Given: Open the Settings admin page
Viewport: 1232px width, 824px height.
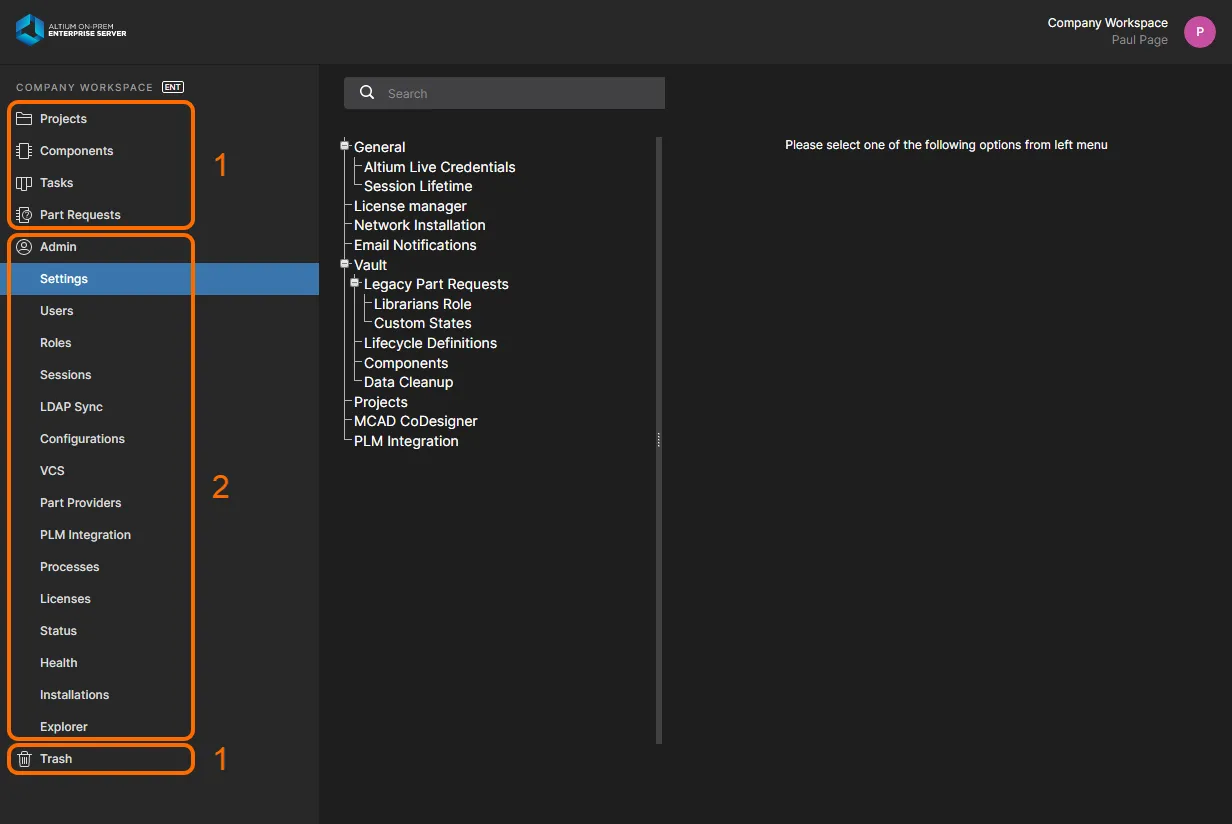Looking at the screenshot, I should click(x=160, y=279).
